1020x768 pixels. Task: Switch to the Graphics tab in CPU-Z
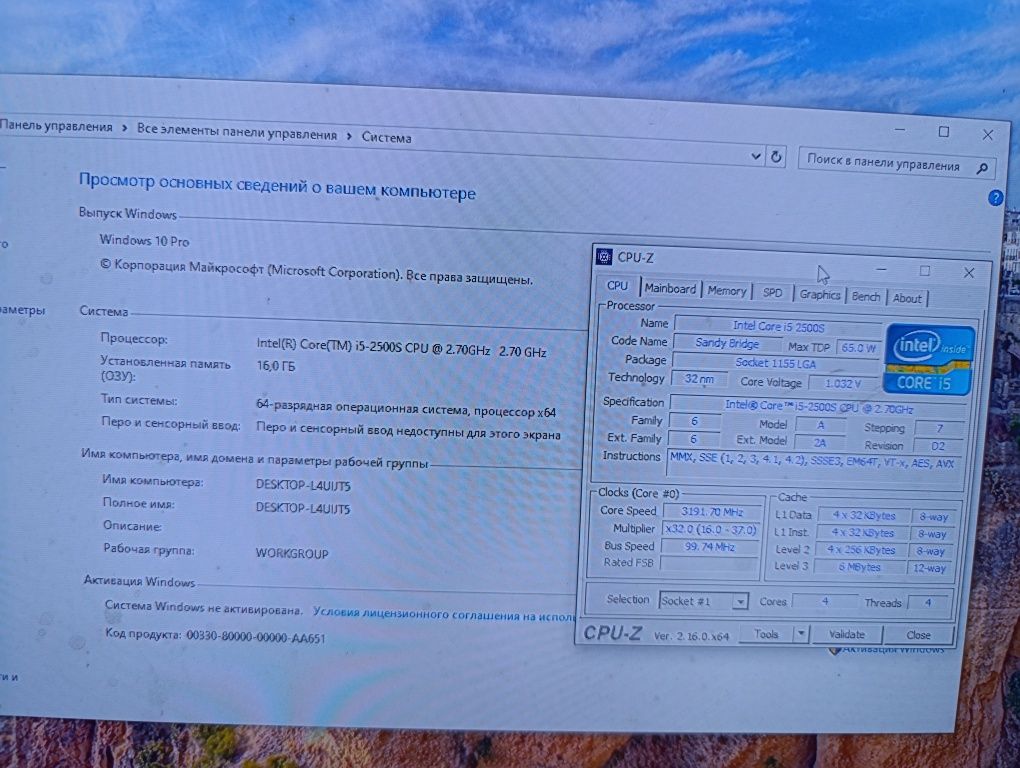point(820,295)
